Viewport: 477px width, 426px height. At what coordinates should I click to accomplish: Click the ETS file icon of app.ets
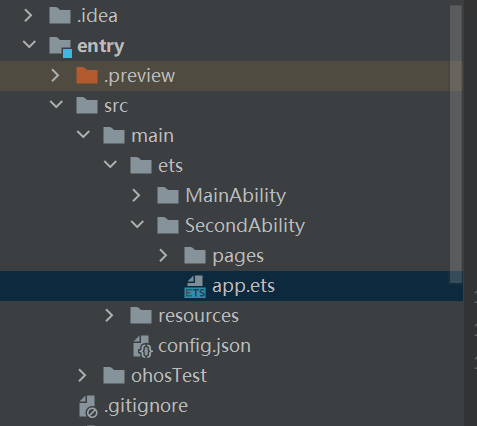click(x=195, y=286)
